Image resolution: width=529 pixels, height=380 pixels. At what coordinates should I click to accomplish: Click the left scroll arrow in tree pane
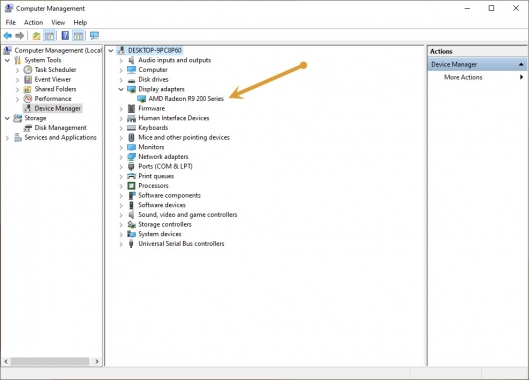tap(6, 361)
